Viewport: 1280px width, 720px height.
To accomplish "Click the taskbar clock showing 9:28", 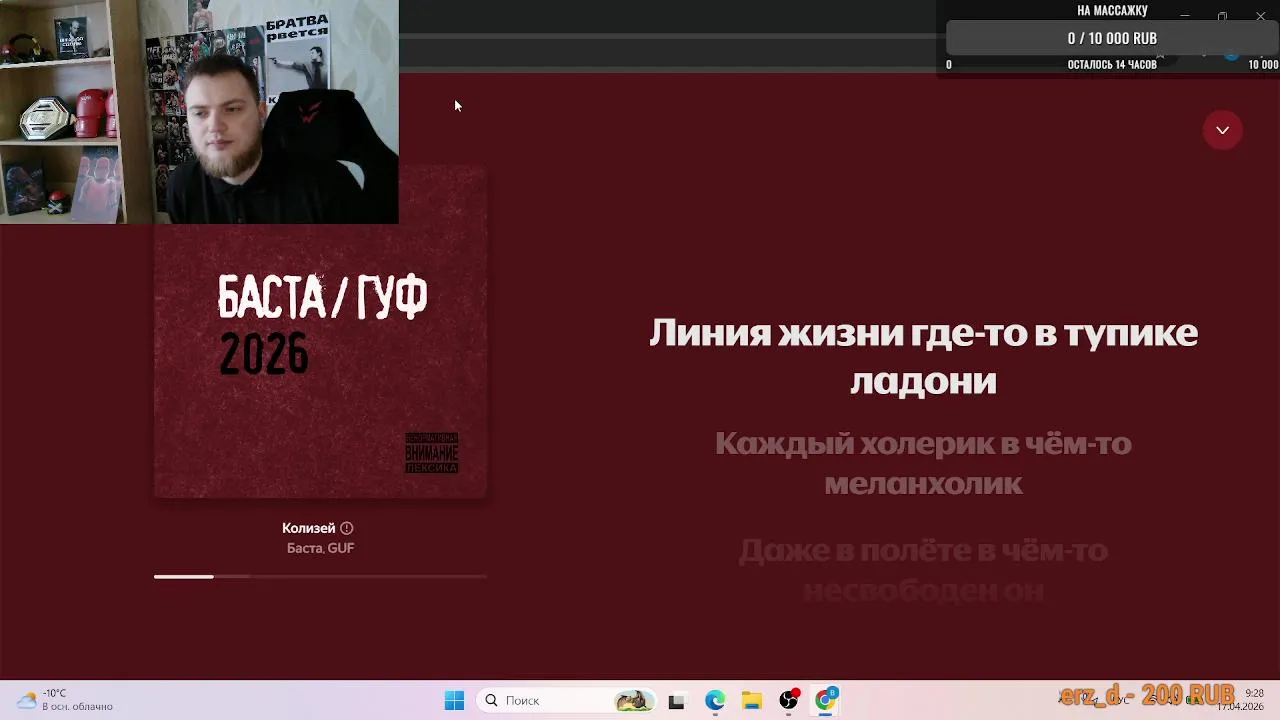I will pyautogui.click(x=1242, y=700).
